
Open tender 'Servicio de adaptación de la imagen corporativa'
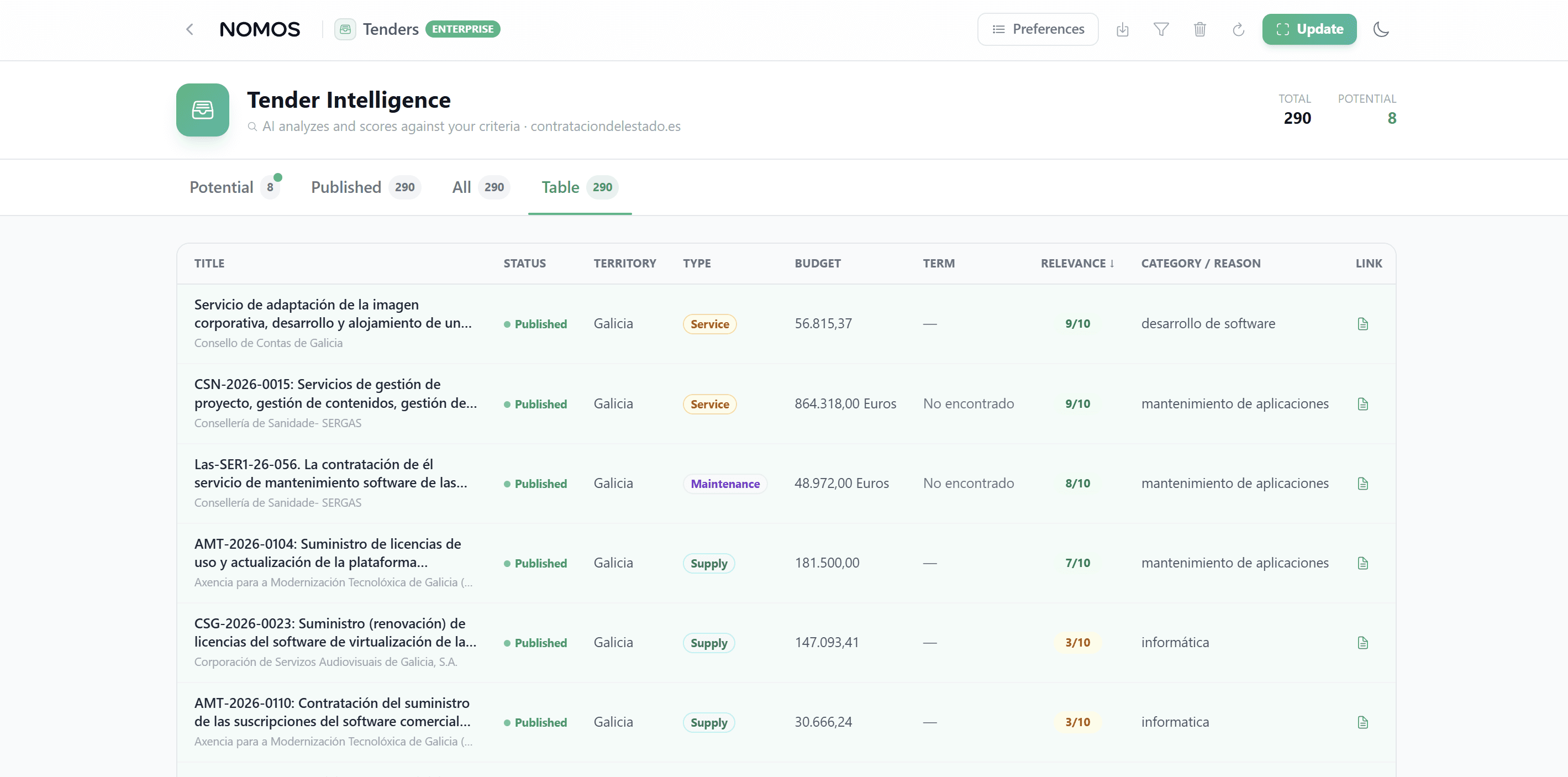tap(333, 313)
